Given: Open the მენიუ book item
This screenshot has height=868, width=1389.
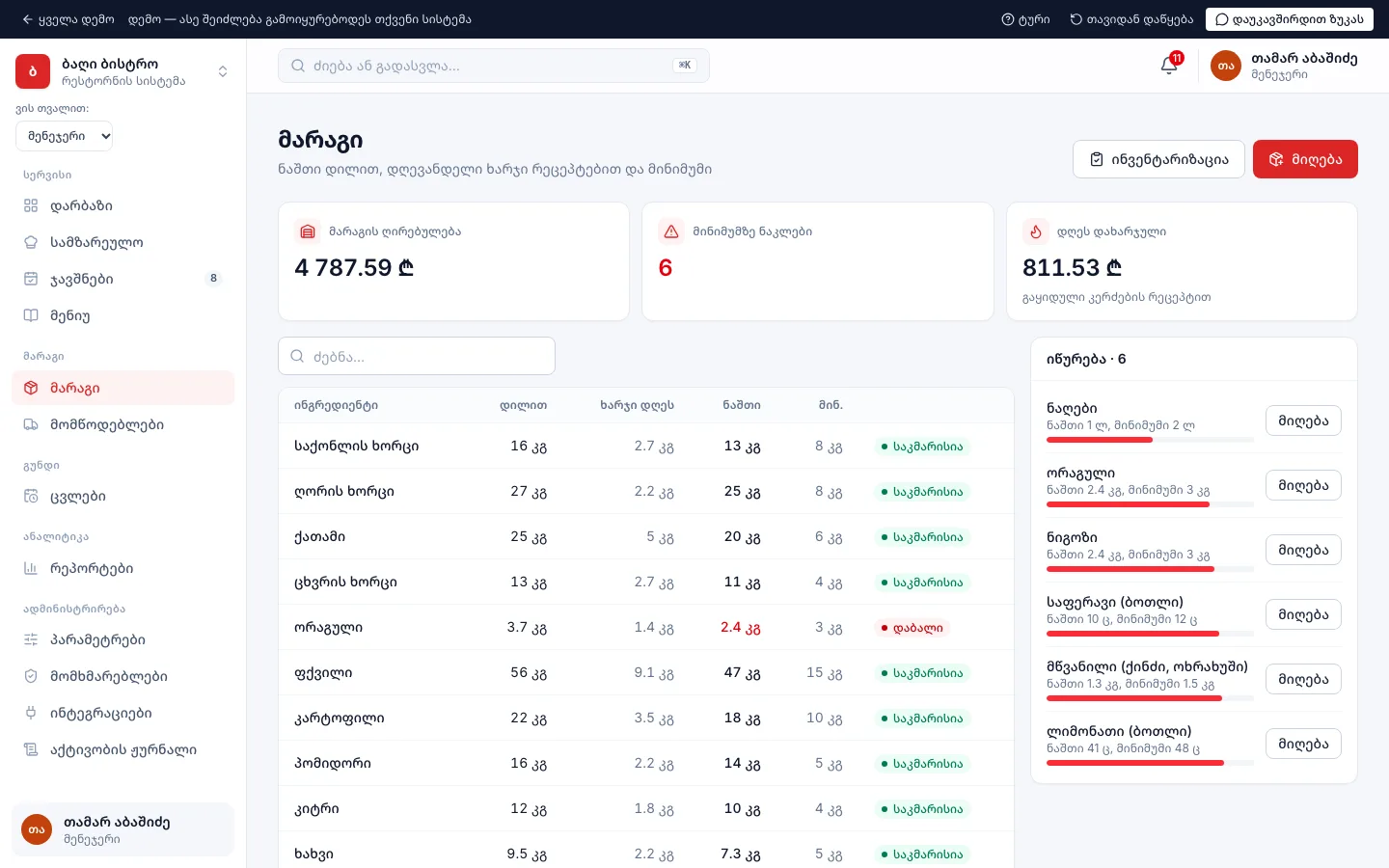Looking at the screenshot, I should 123,315.
